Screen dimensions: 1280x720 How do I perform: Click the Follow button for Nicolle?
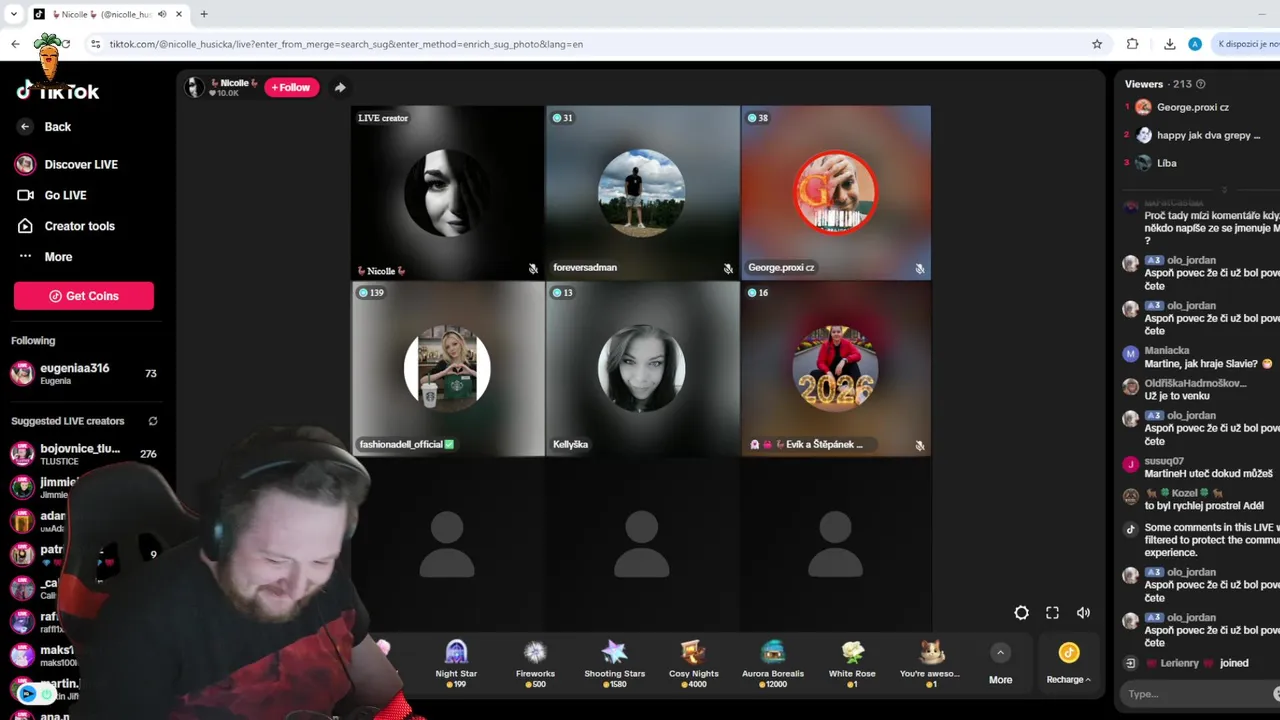291,87
